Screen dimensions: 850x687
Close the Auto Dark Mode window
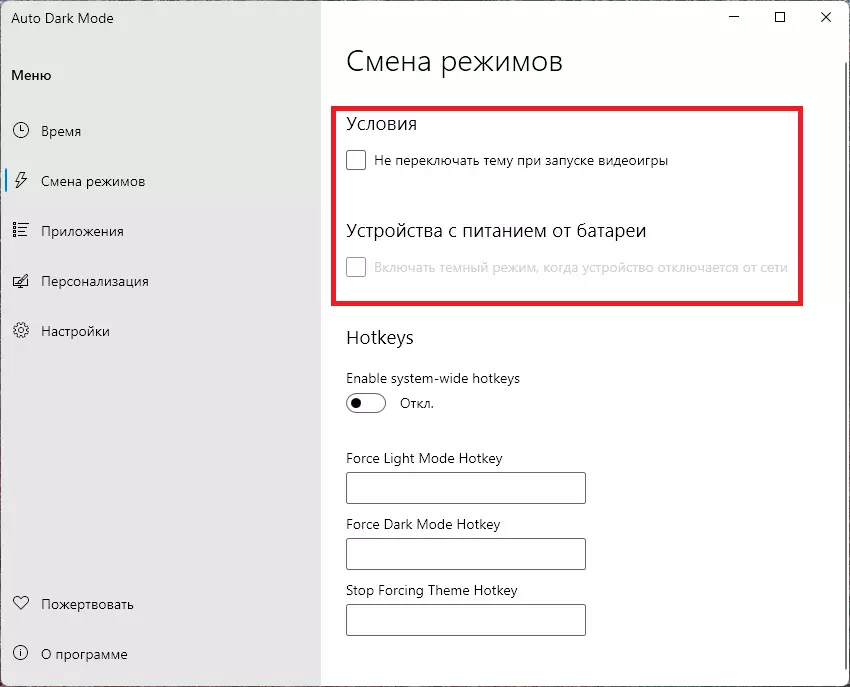pyautogui.click(x=826, y=17)
